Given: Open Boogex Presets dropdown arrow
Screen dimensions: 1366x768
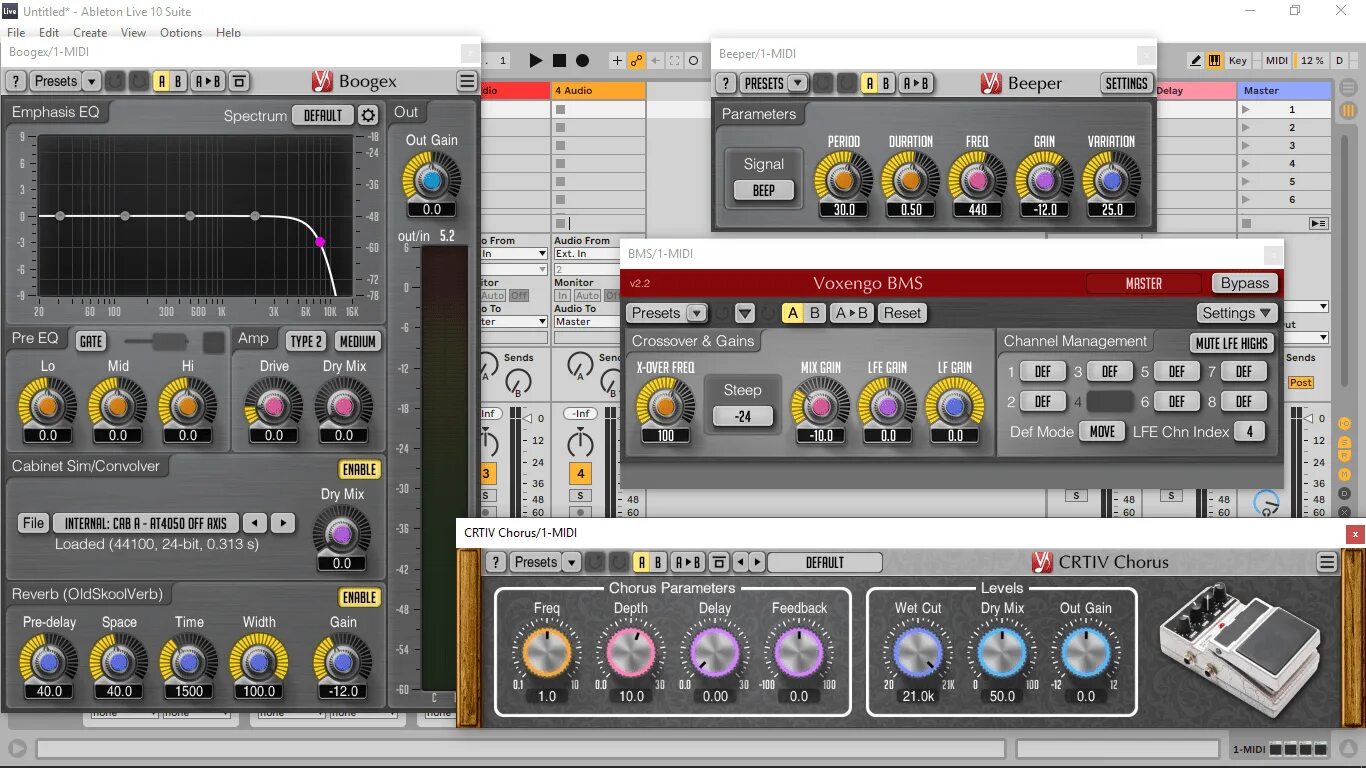Looking at the screenshot, I should (x=91, y=81).
